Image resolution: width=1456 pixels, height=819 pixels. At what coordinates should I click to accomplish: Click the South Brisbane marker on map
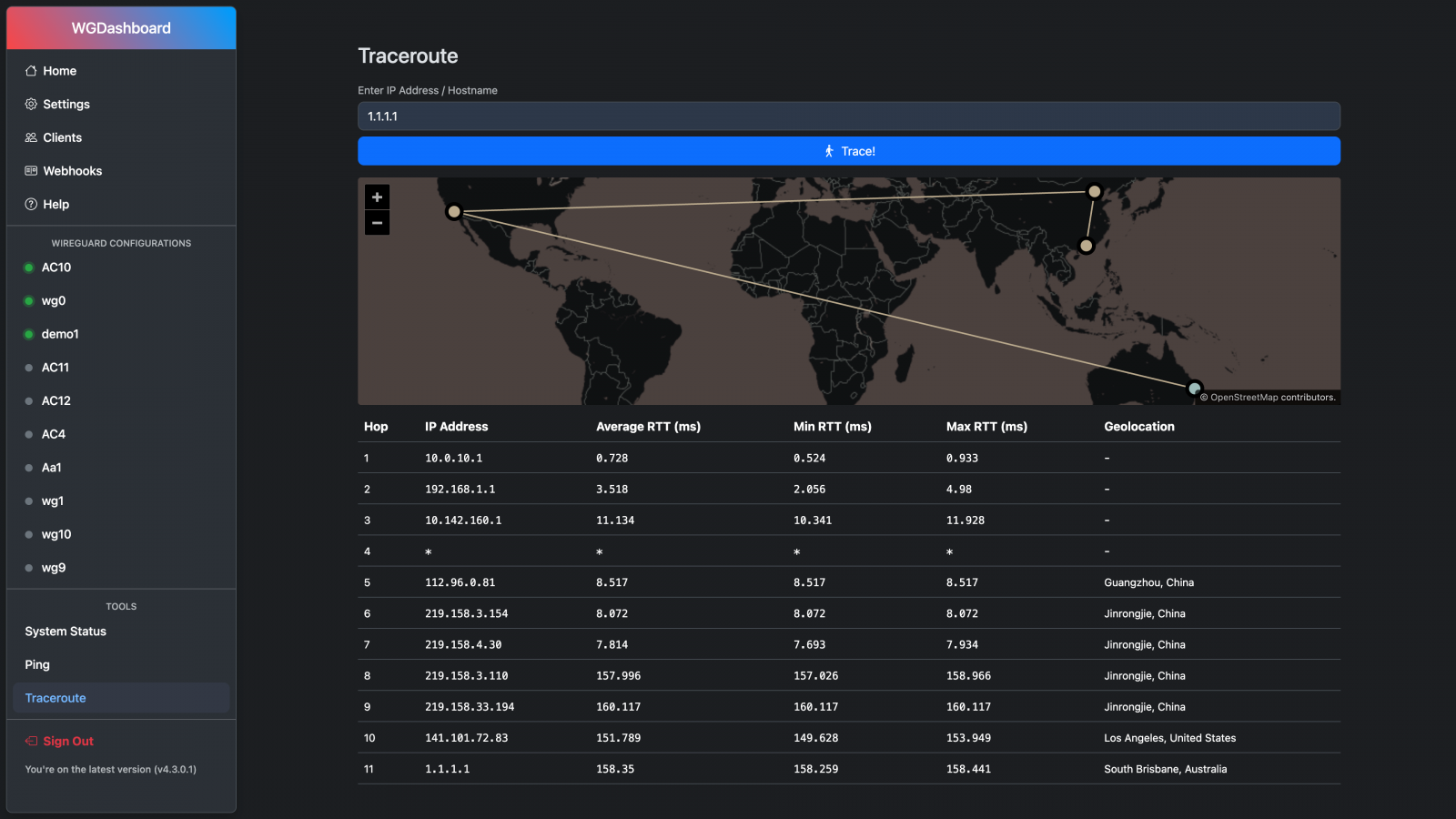click(x=1194, y=389)
